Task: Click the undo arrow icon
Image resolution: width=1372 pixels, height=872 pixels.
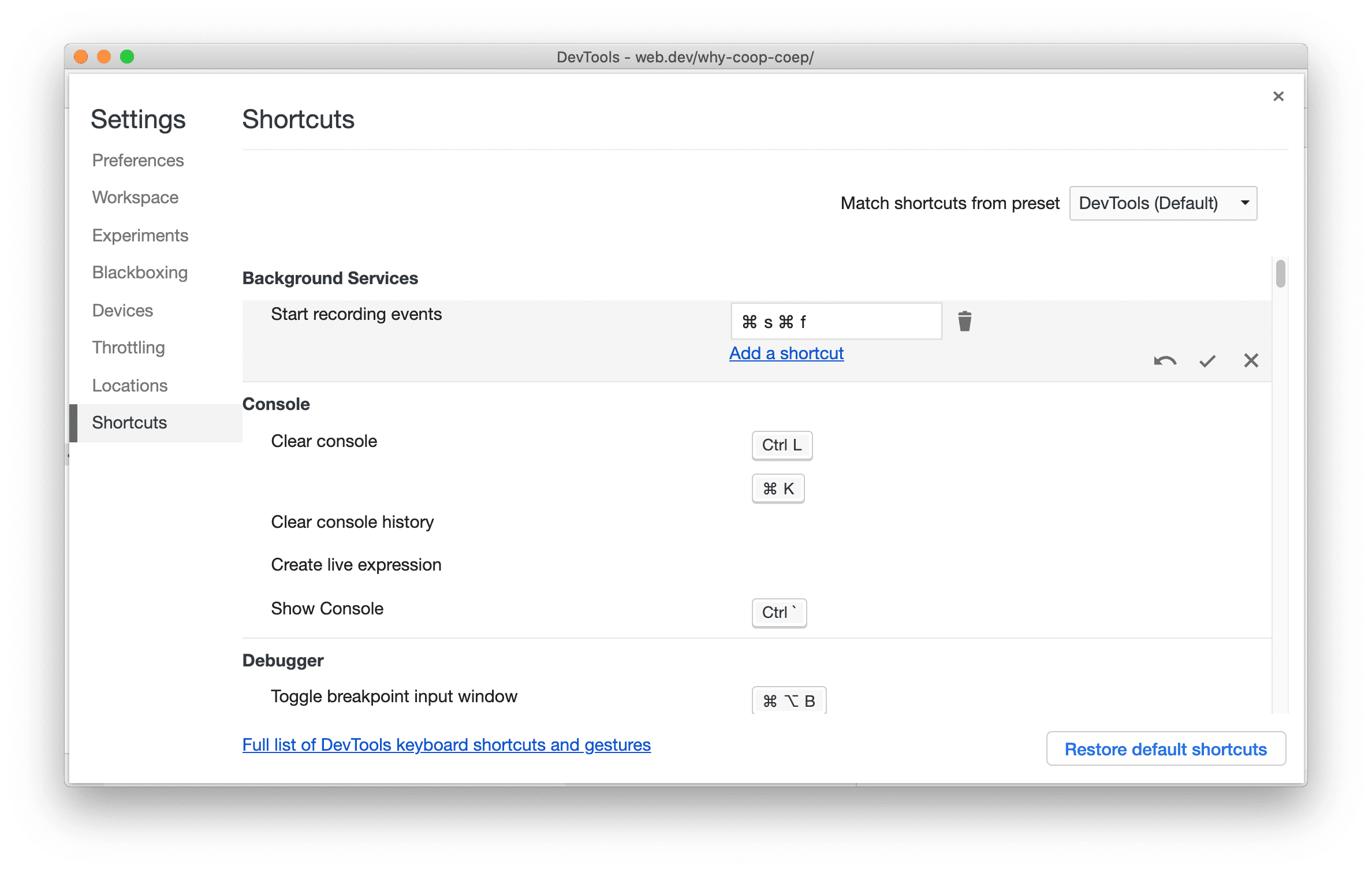Action: tap(1163, 359)
